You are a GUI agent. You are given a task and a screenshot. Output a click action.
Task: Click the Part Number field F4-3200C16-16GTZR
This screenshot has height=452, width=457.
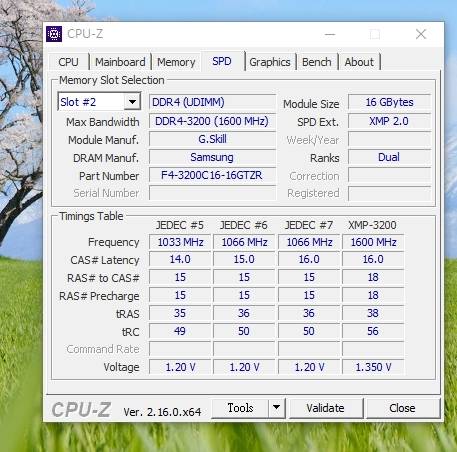[x=212, y=175]
